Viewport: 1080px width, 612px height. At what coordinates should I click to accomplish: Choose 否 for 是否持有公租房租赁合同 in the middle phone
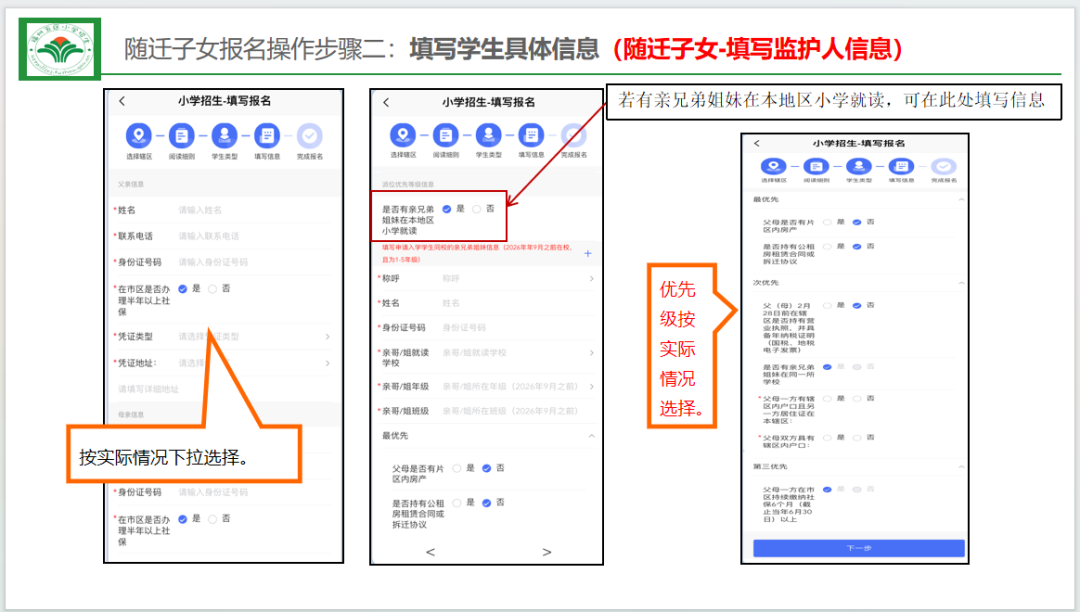pos(486,503)
